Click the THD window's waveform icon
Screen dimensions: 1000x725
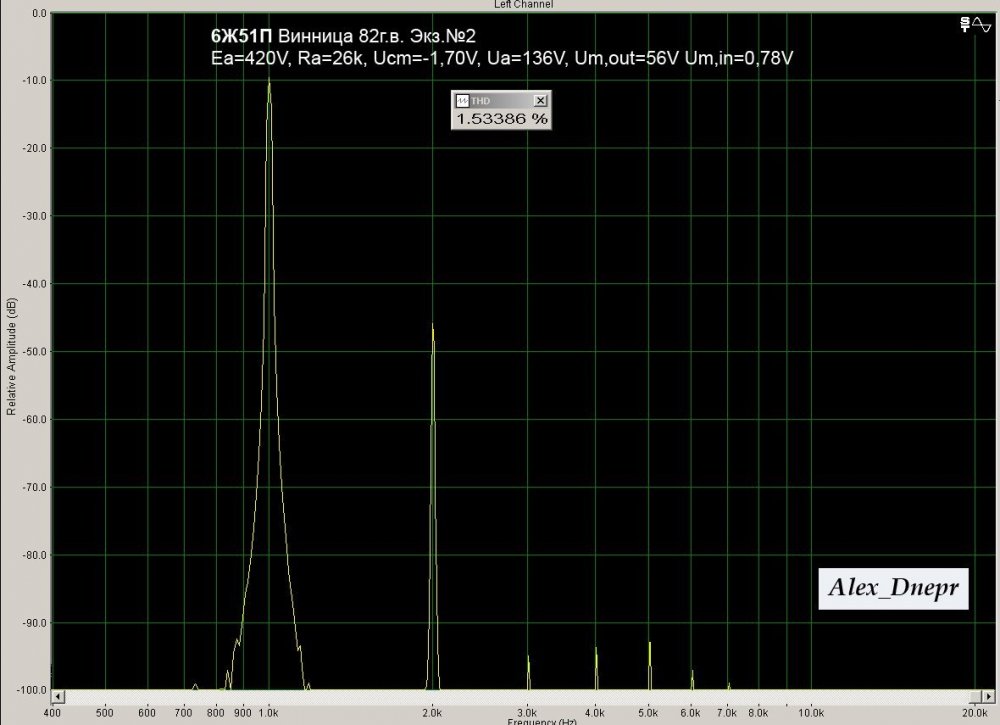(463, 101)
